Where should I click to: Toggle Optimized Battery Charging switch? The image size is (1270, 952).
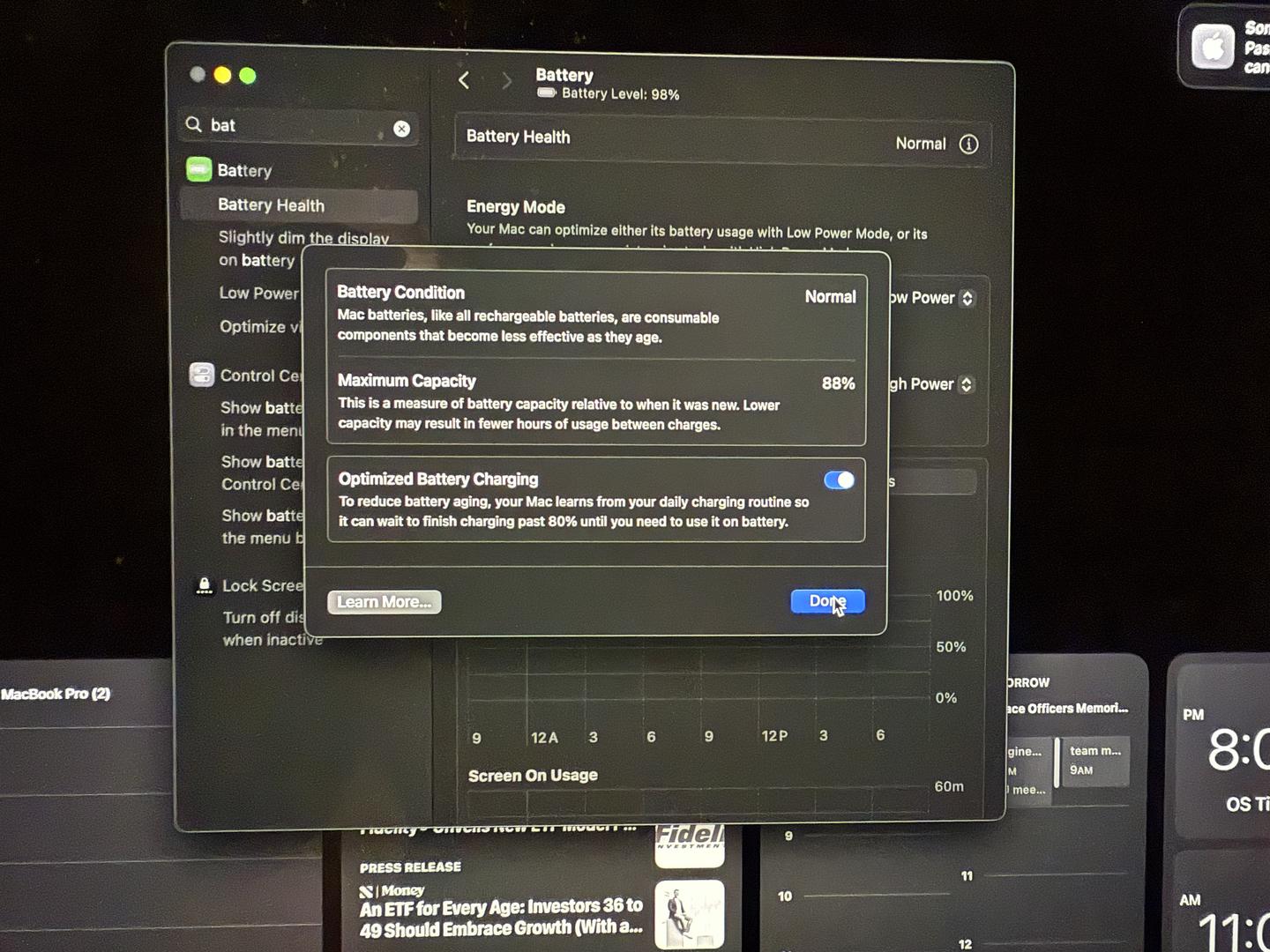tap(838, 480)
